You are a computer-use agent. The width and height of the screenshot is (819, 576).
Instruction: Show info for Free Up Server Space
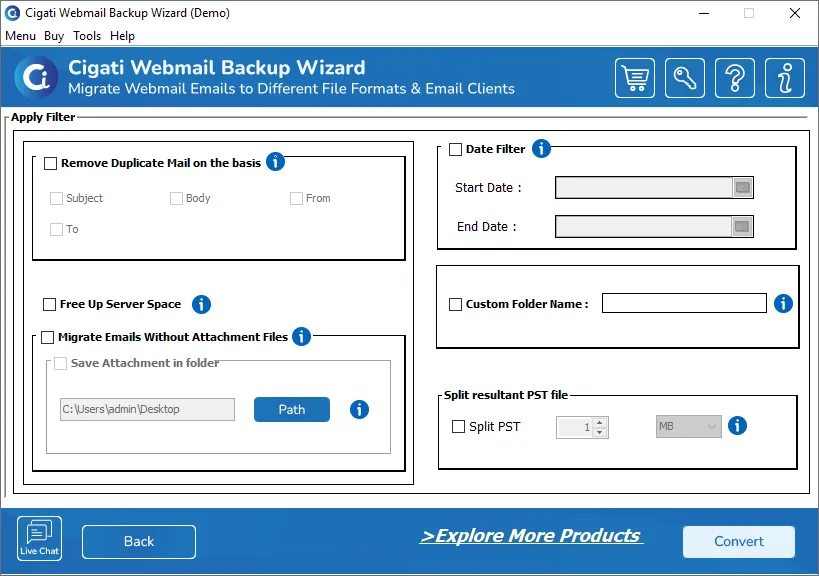pos(201,304)
